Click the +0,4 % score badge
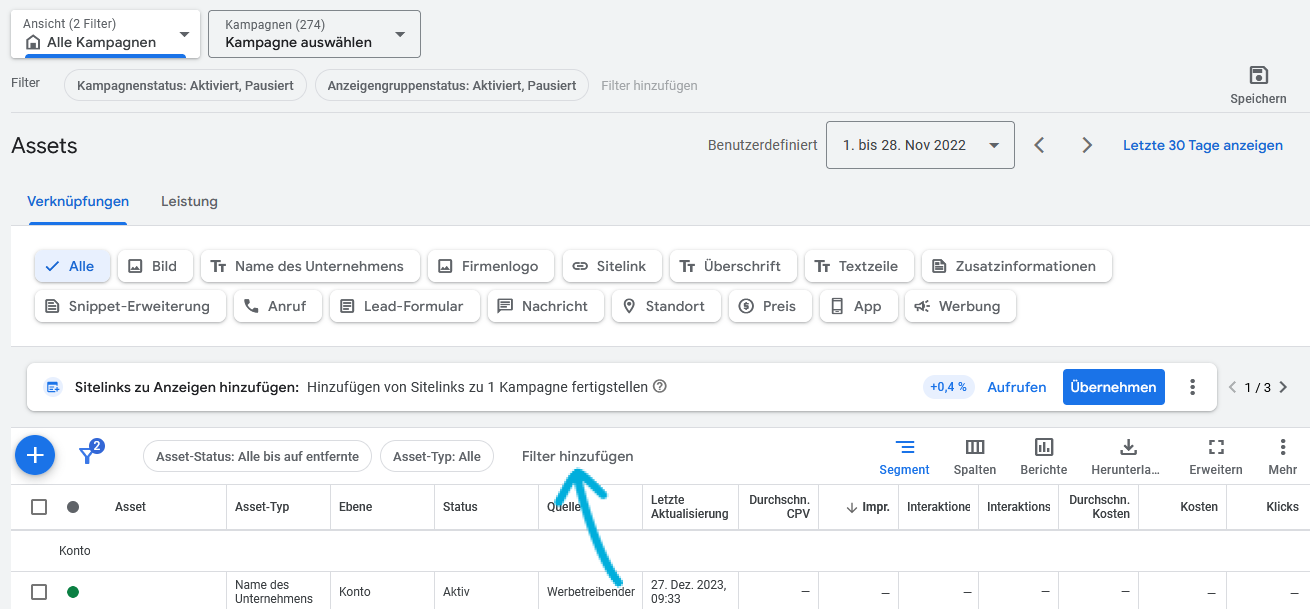This screenshot has height=609, width=1310. [948, 387]
